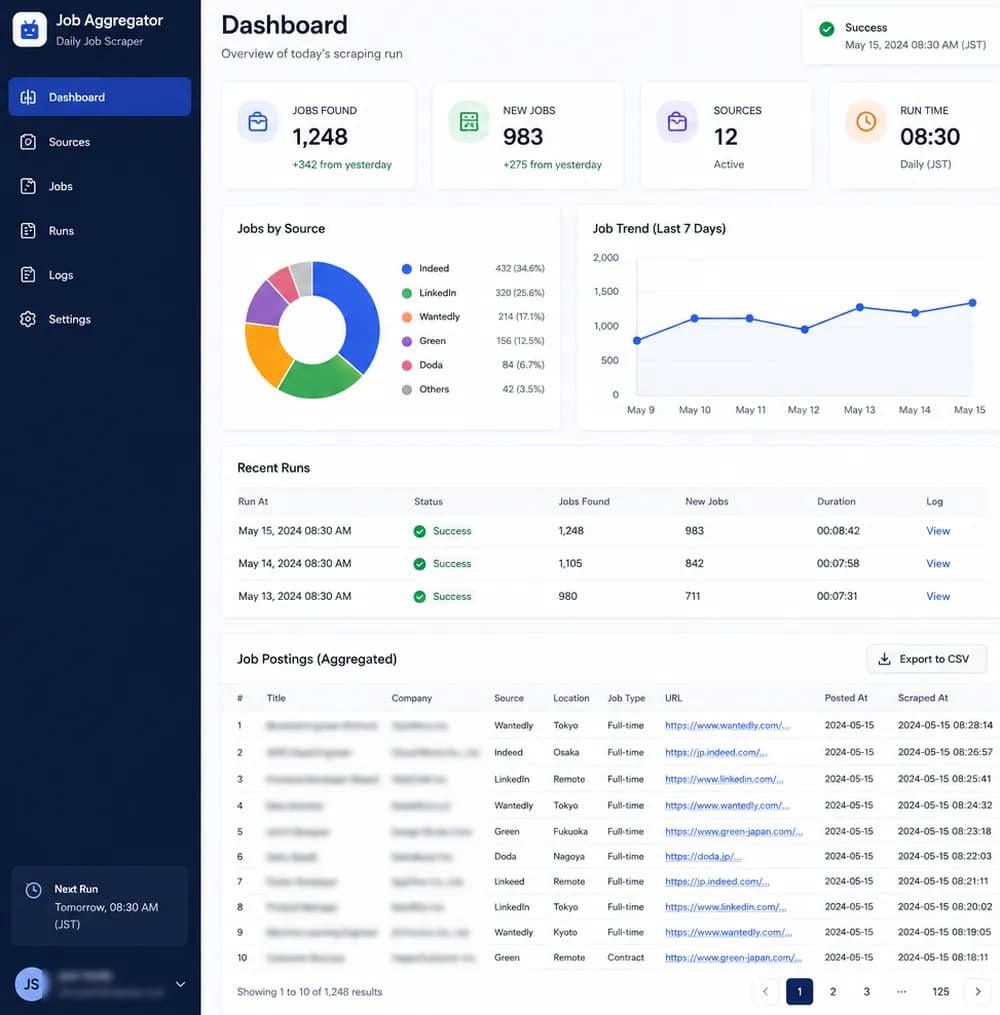This screenshot has width=1000, height=1015.
Task: Jump to page 125 of results
Action: point(940,991)
